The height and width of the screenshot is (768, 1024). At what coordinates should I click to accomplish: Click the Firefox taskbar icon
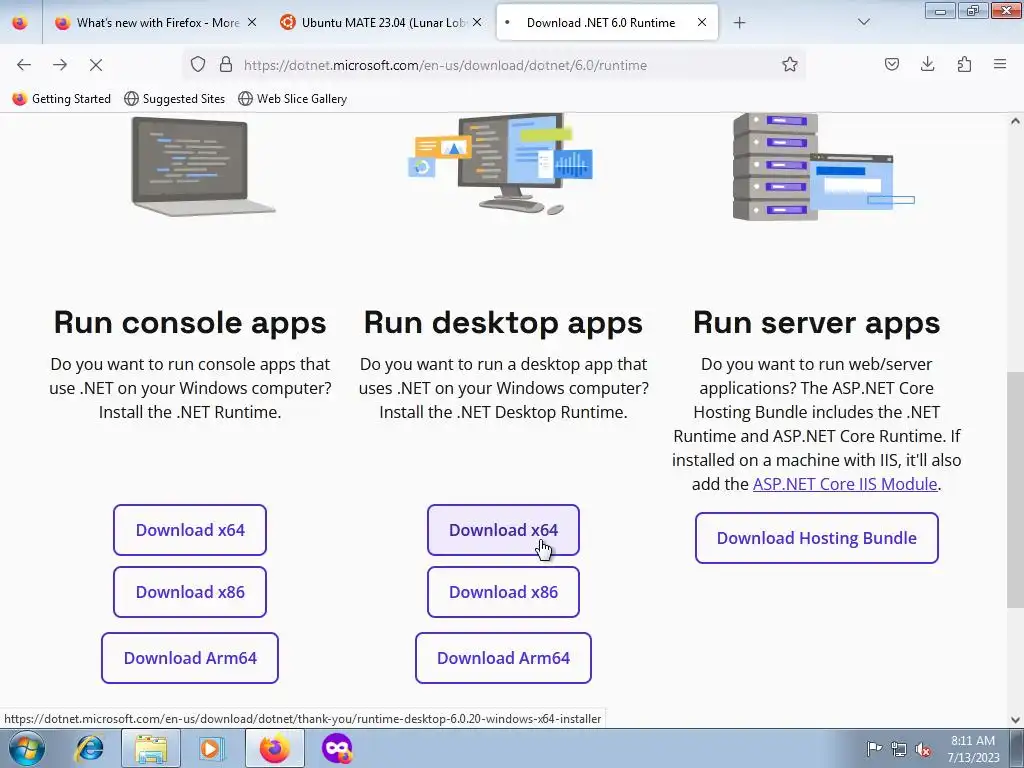pos(274,748)
